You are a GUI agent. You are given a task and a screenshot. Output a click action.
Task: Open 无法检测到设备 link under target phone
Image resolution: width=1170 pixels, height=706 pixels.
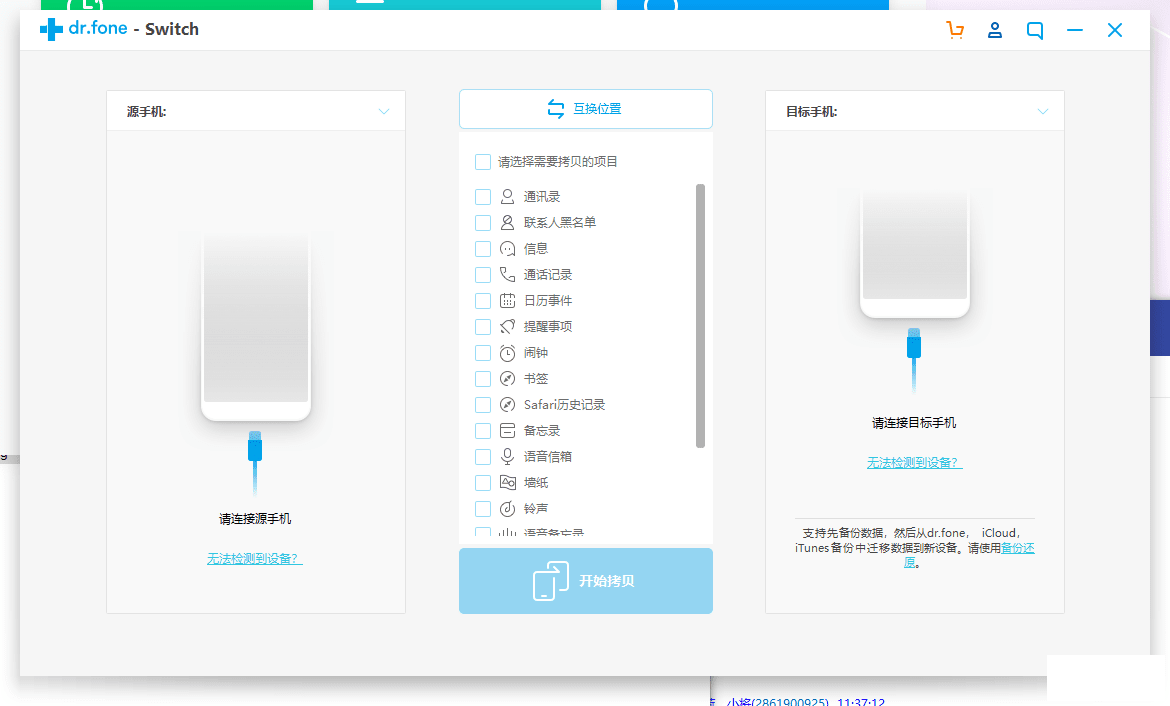tap(914, 463)
